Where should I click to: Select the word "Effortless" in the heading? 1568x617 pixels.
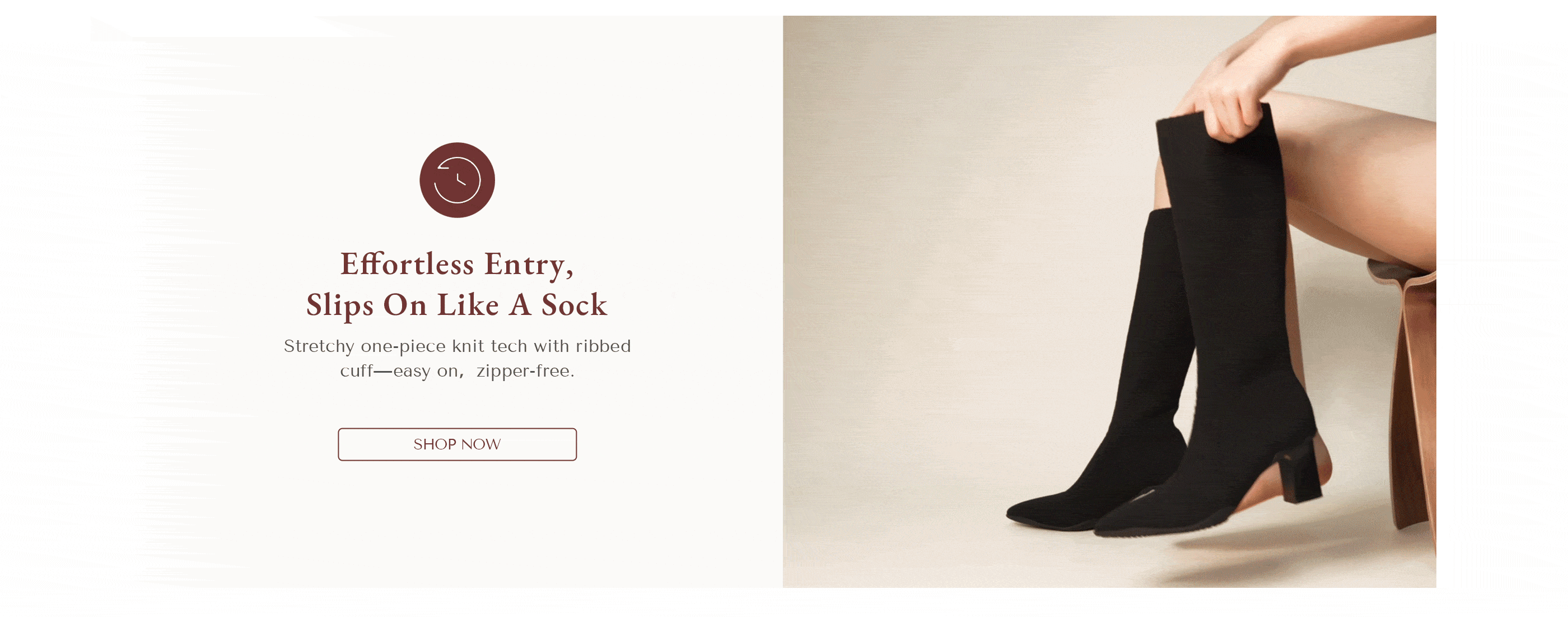pos(407,264)
